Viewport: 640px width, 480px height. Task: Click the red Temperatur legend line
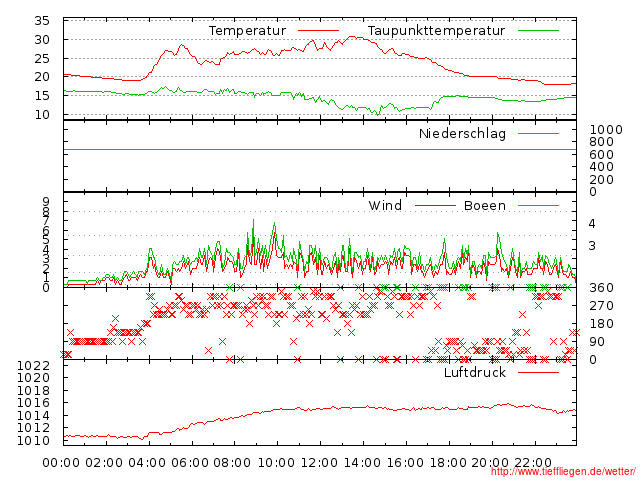tap(318, 31)
